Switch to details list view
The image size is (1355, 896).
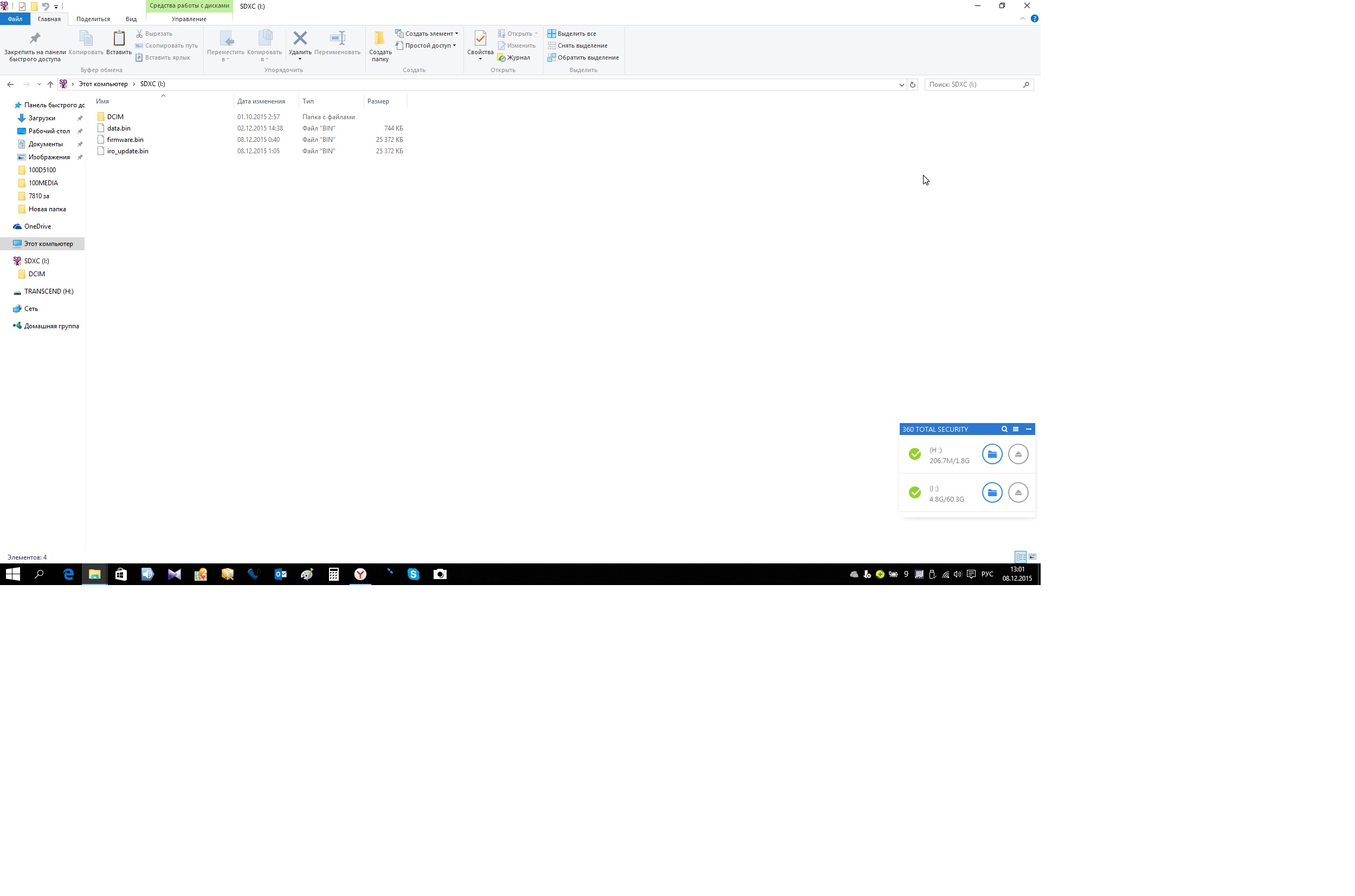click(x=1021, y=556)
